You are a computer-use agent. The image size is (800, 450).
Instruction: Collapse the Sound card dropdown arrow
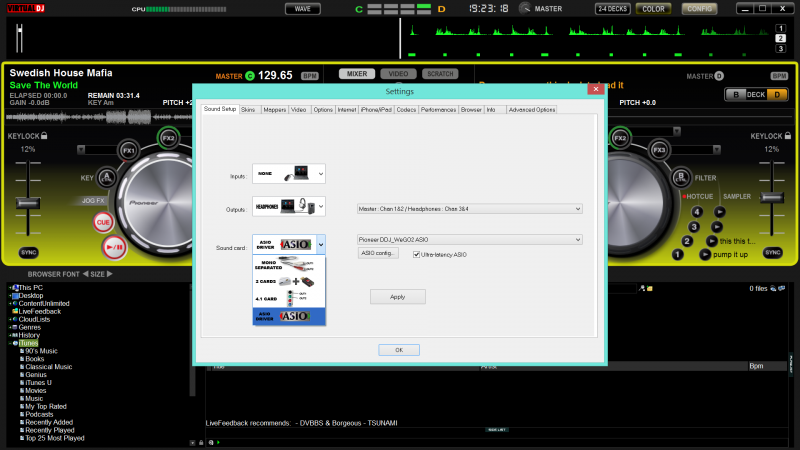click(321, 245)
